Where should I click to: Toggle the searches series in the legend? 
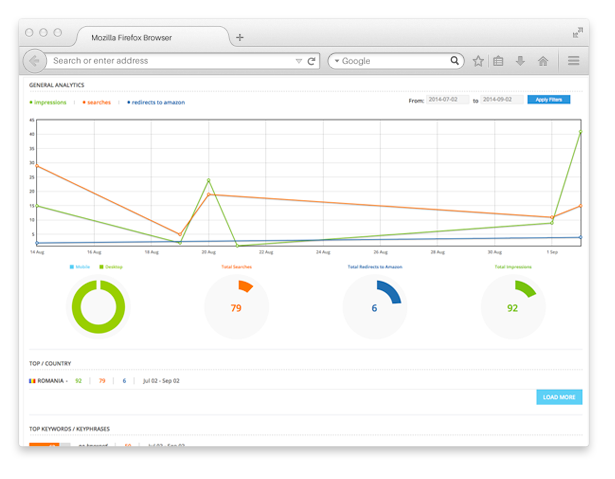click(96, 102)
